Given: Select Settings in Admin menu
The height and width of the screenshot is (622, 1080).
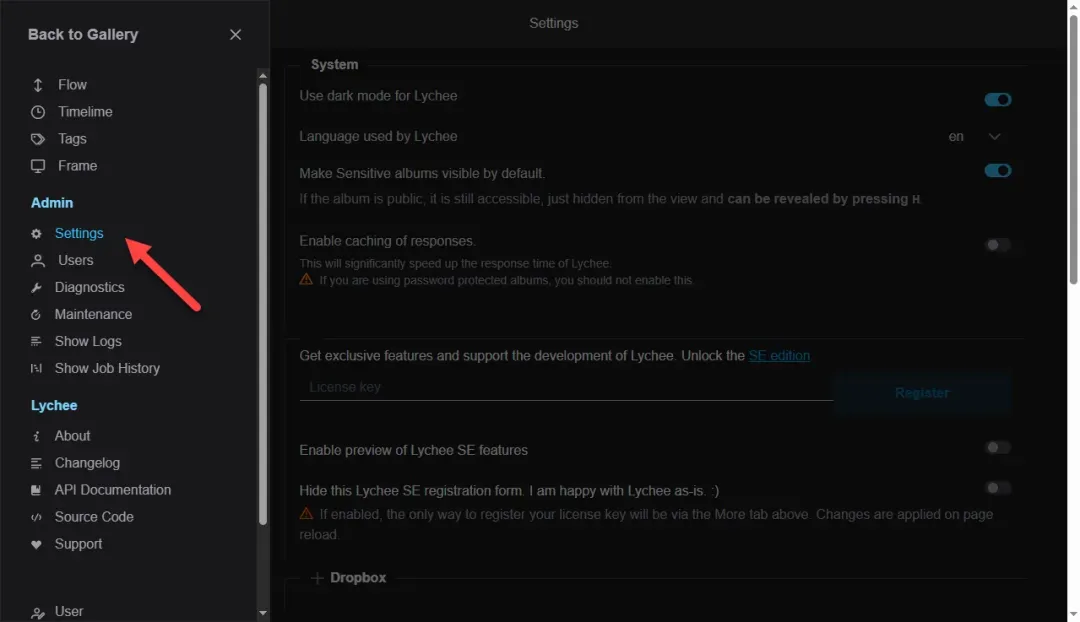Looking at the screenshot, I should coord(79,234).
